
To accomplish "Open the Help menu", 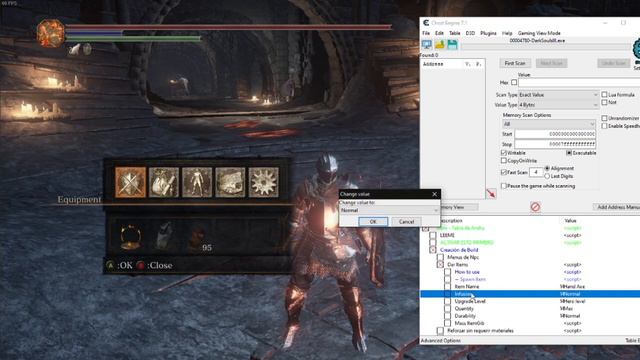I will pyautogui.click(x=507, y=33).
